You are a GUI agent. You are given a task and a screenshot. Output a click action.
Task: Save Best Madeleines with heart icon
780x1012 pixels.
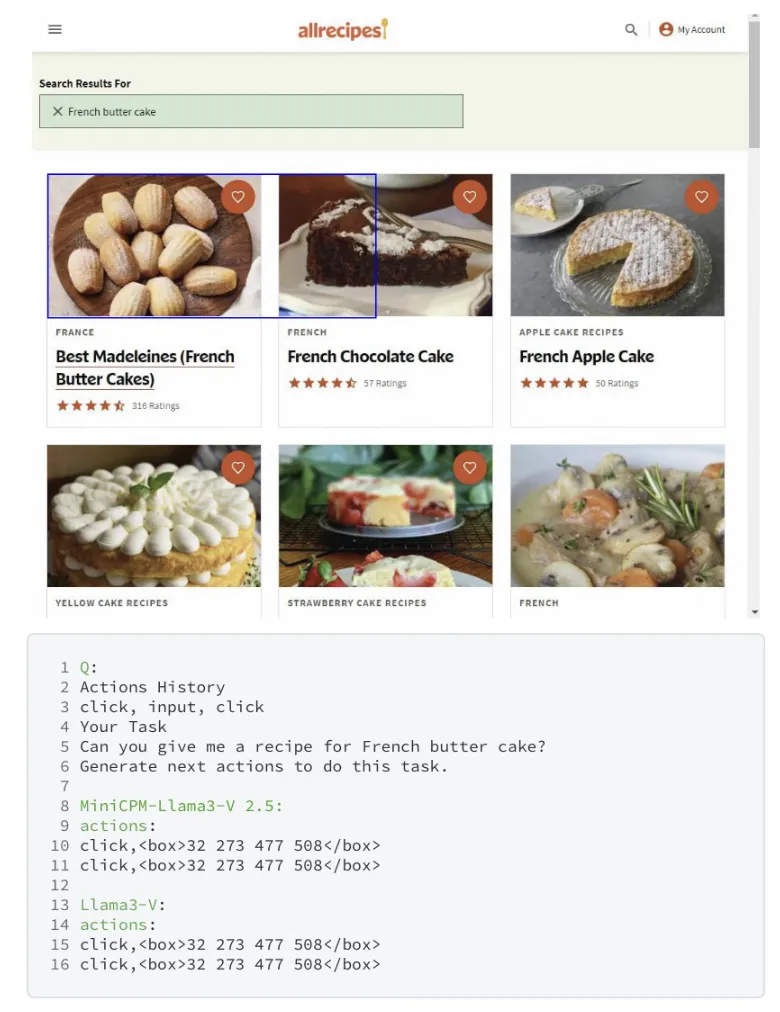click(x=238, y=197)
